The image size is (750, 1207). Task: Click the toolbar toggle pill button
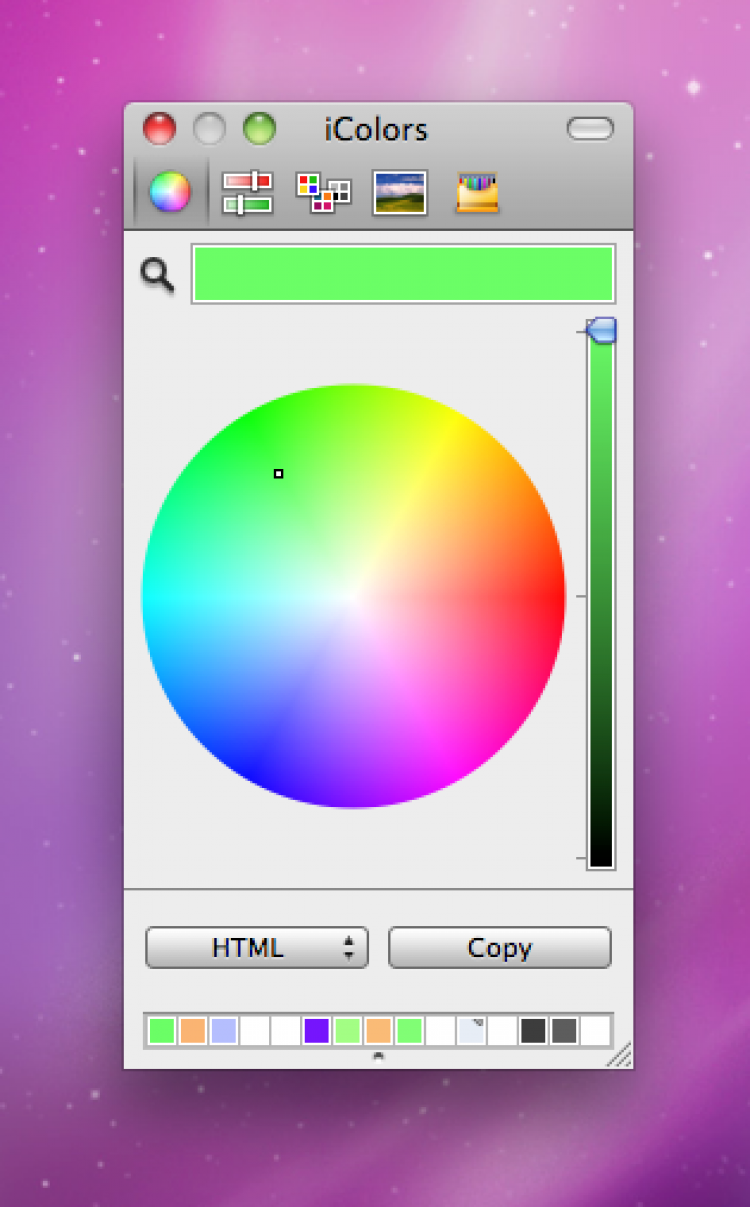[590, 129]
